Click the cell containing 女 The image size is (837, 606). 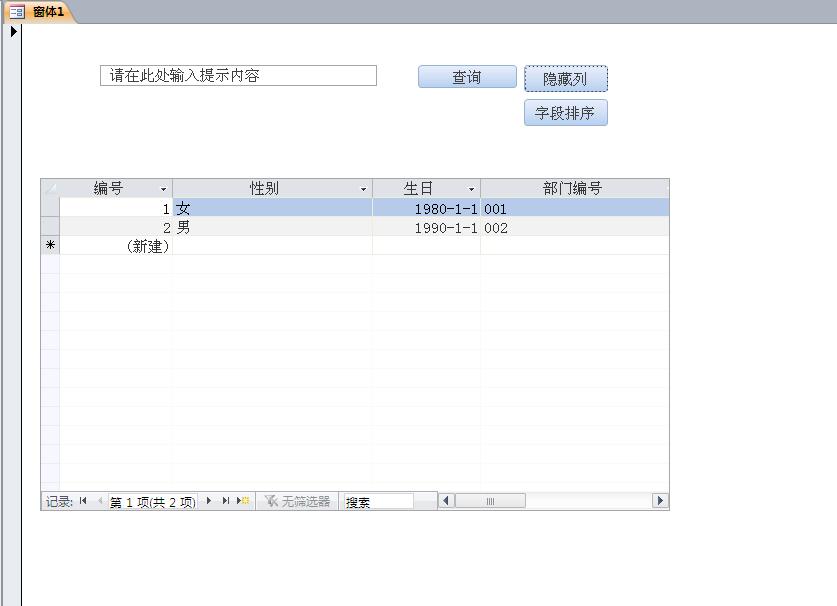coord(272,208)
